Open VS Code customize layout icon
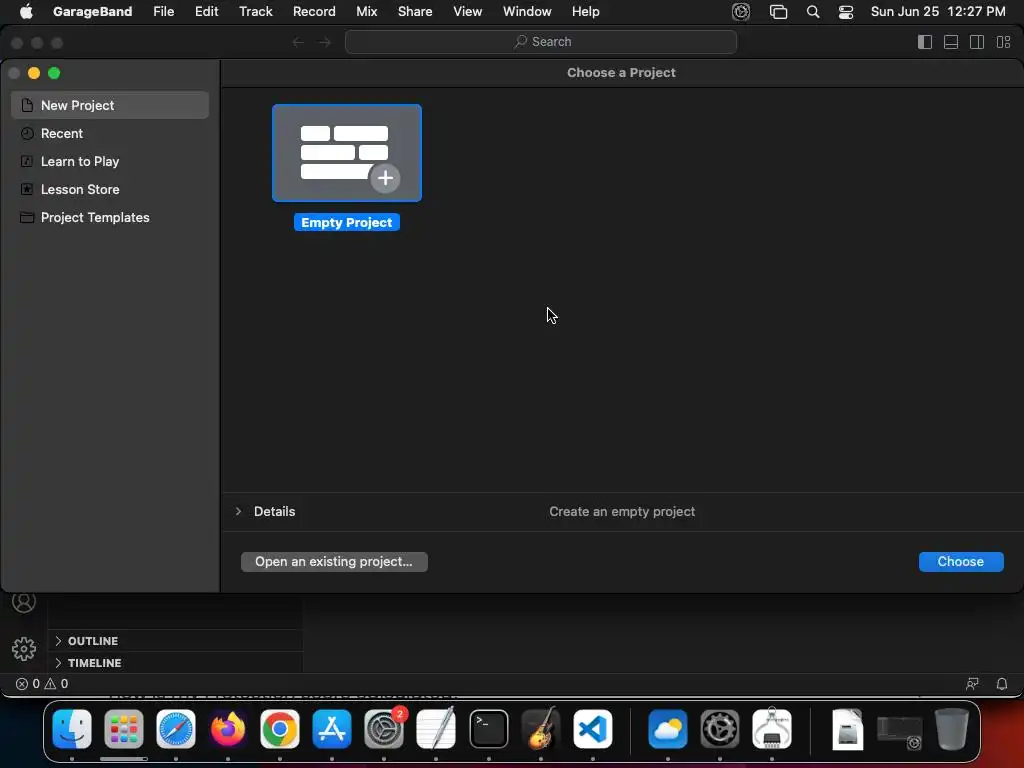The height and width of the screenshot is (768, 1024). (1003, 42)
